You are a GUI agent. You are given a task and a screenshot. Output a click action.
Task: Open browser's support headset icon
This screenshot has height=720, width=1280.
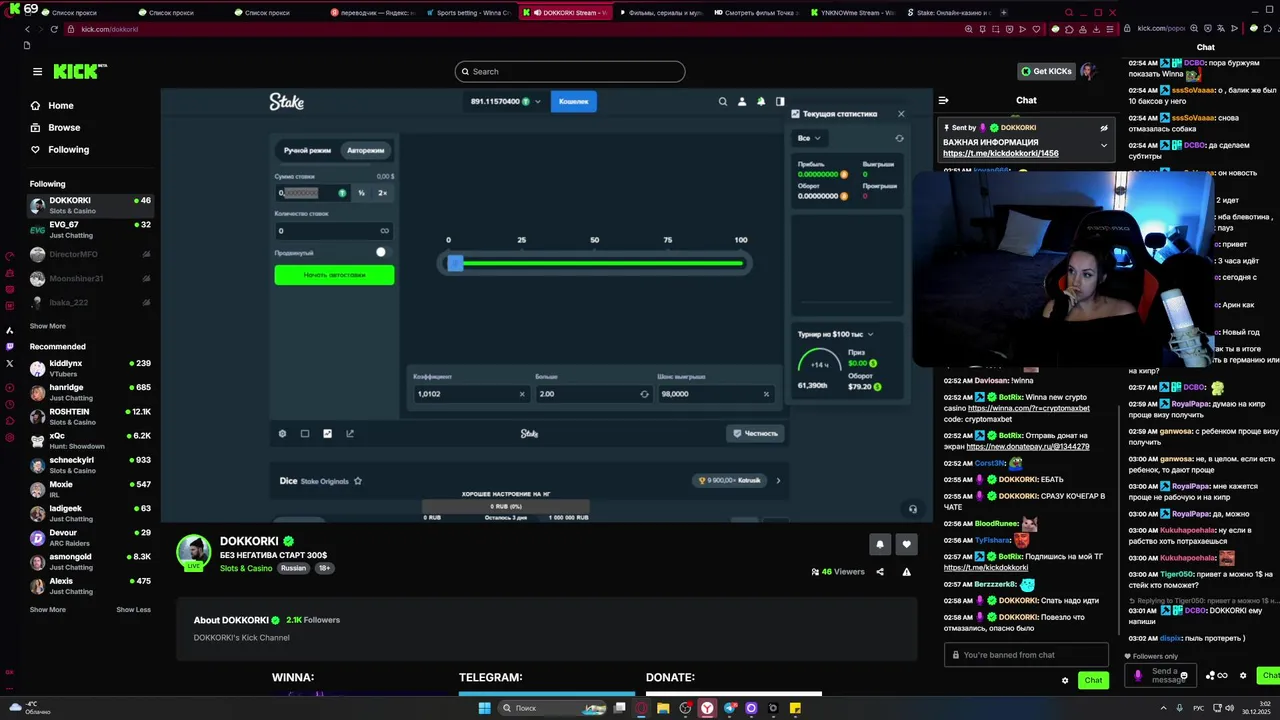pyautogui.click(x=912, y=509)
